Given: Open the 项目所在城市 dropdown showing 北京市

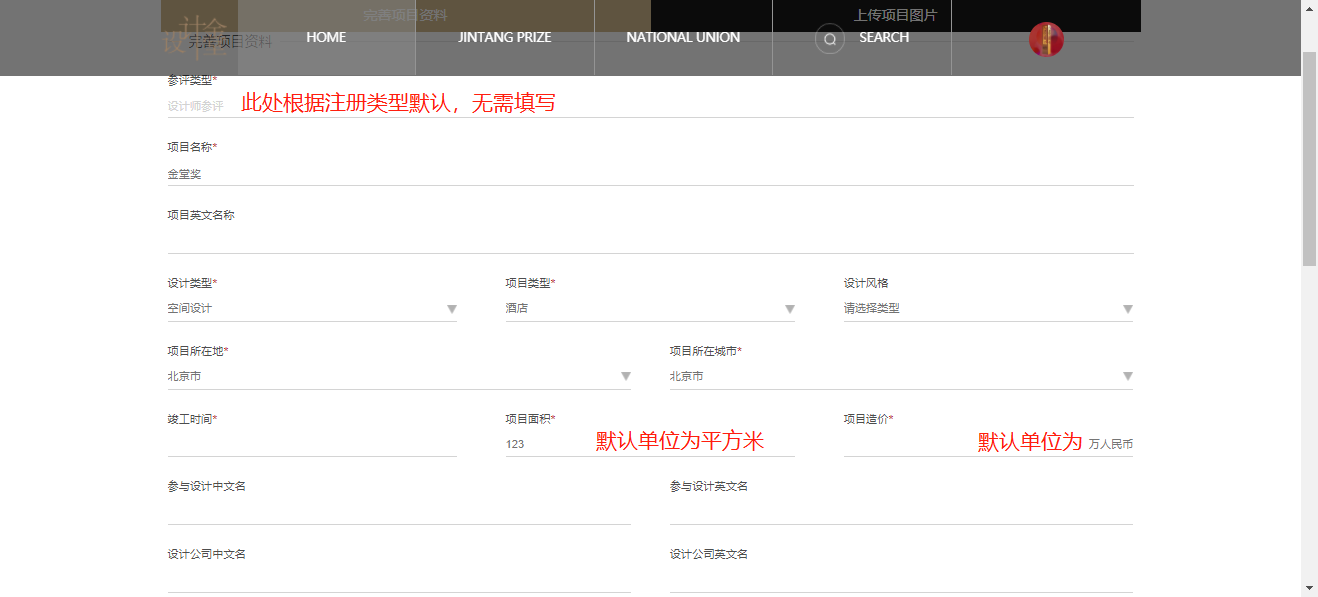Looking at the screenshot, I should [901, 377].
